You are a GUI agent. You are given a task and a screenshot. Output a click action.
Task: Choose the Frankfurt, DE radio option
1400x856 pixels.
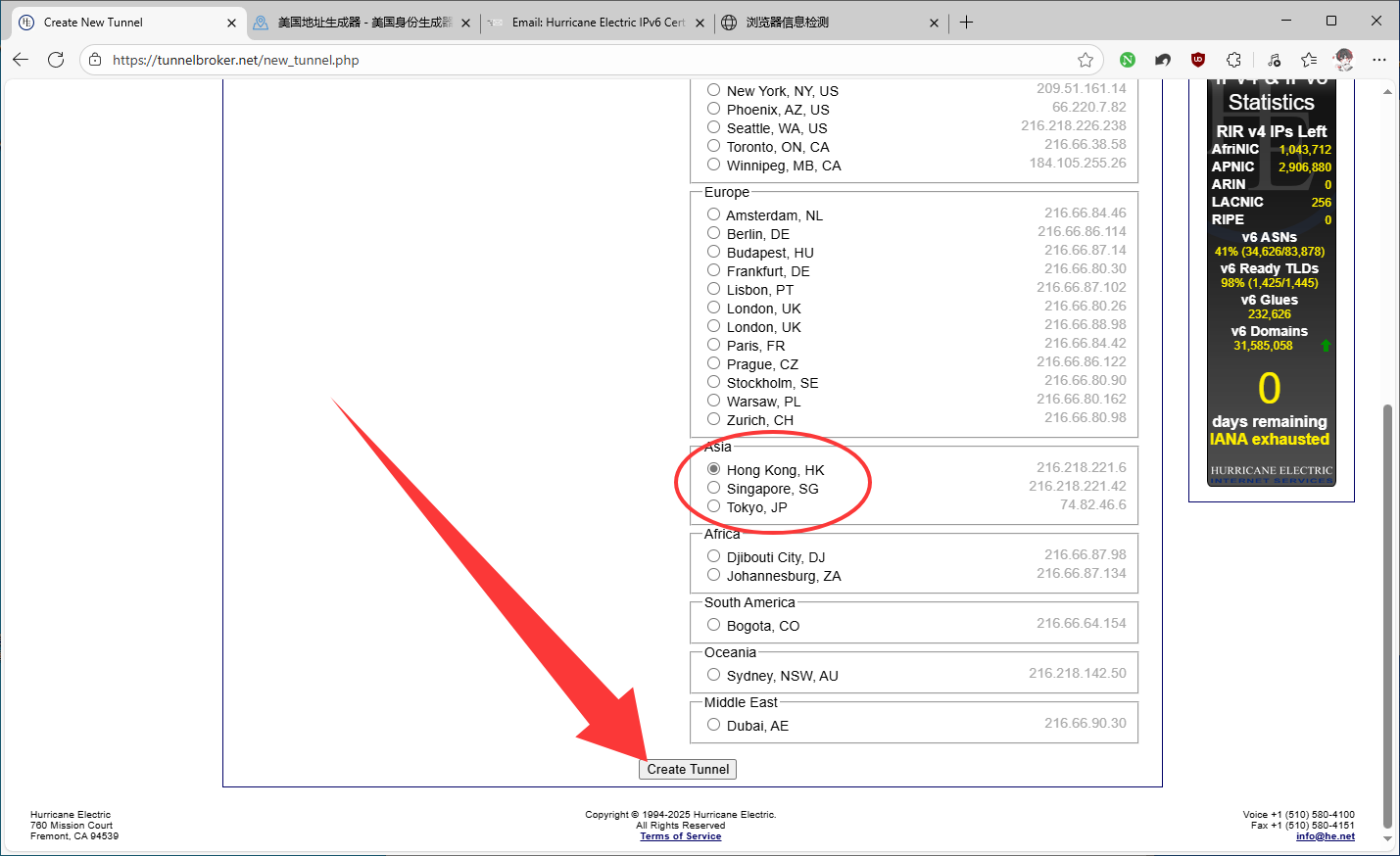tap(713, 270)
